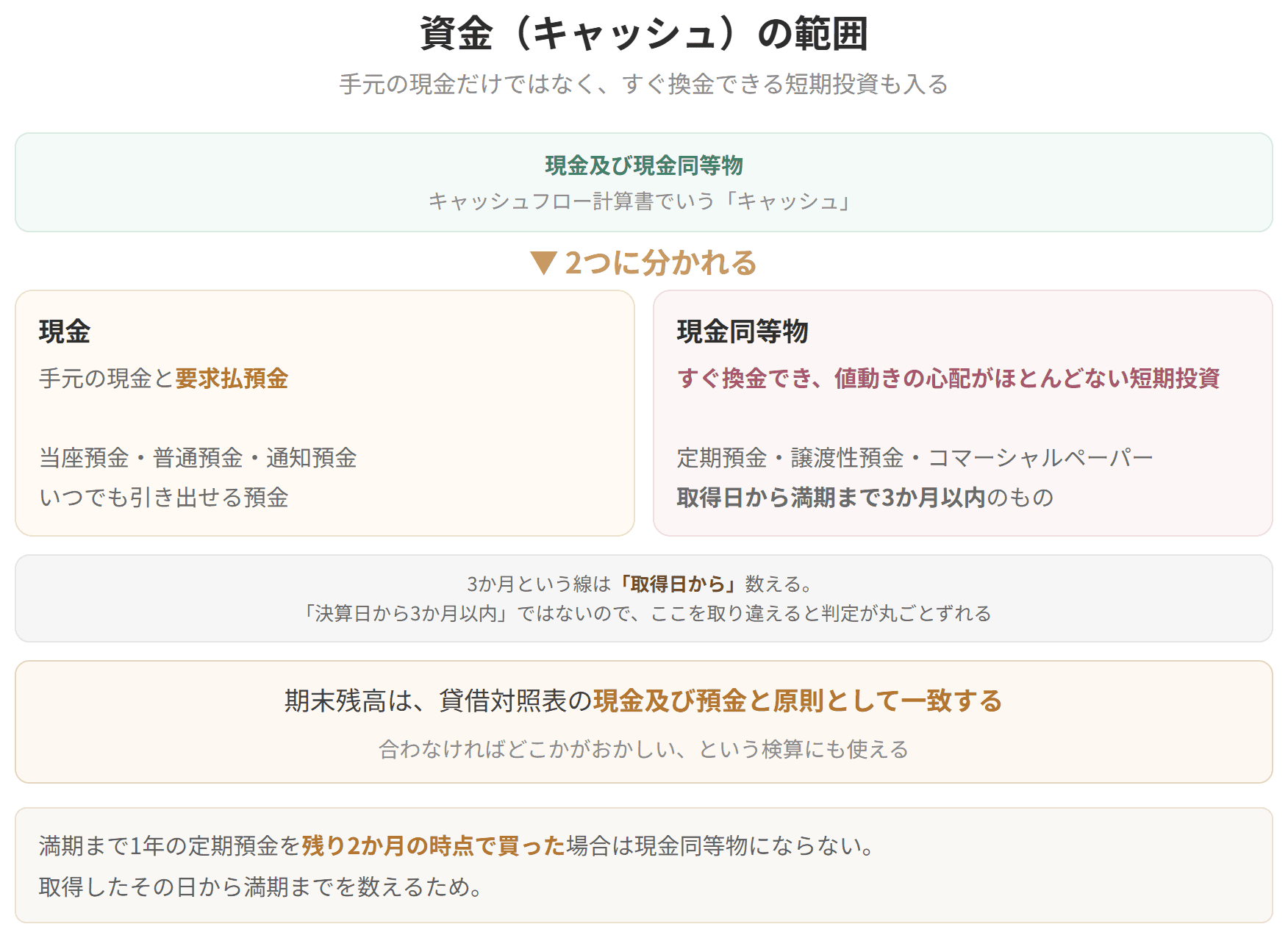Click the left card heading 現金

65,332
